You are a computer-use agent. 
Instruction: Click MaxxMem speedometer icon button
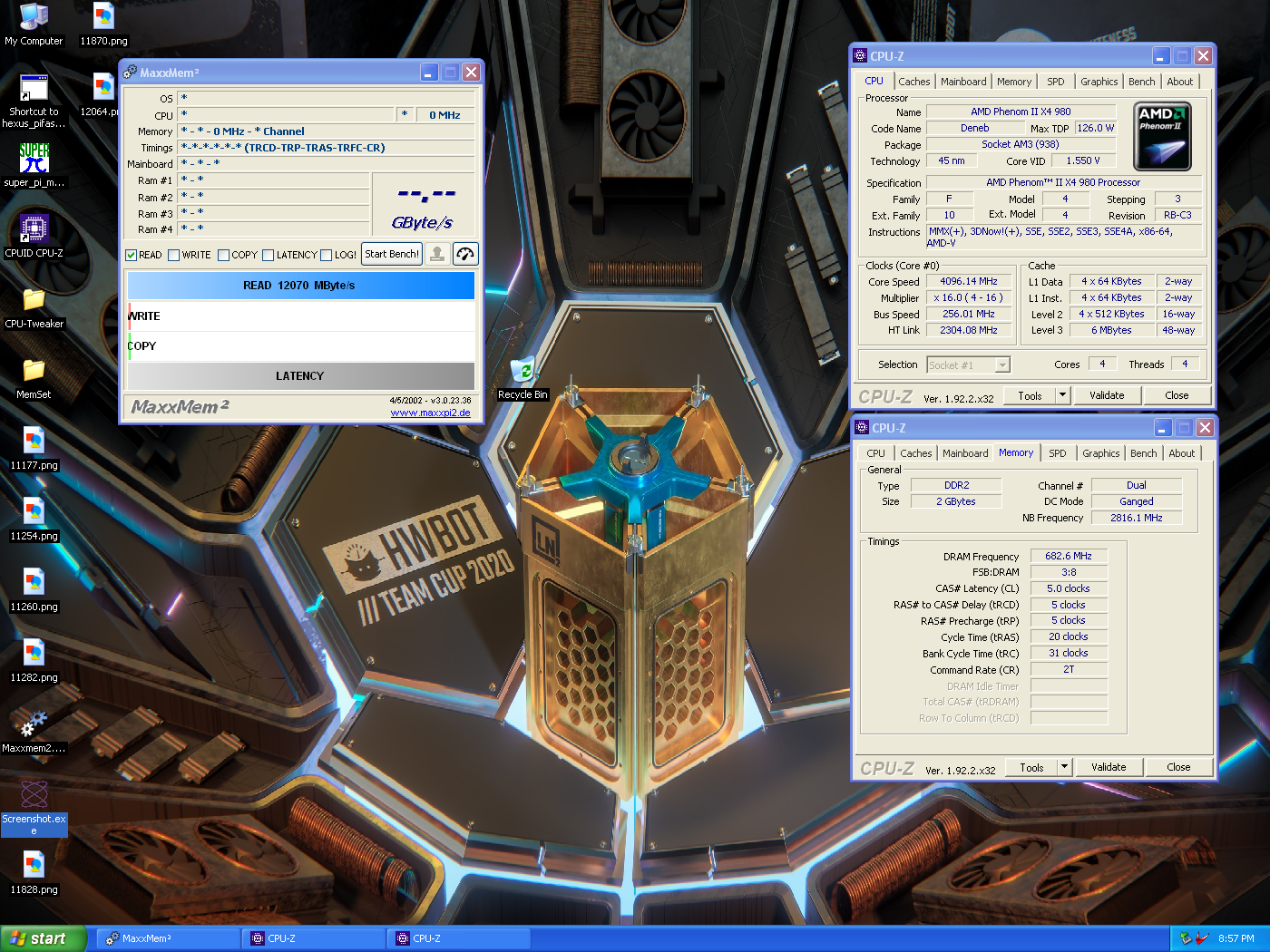click(x=465, y=254)
